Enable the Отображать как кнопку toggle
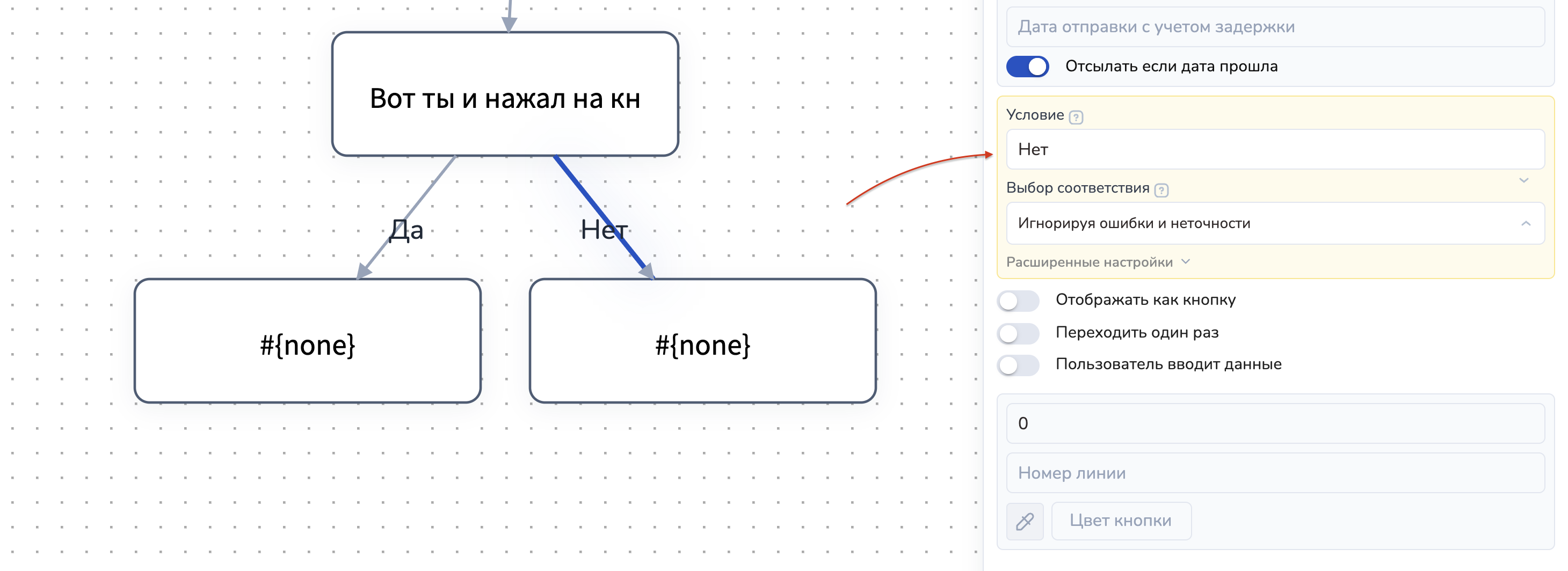 tap(1018, 301)
